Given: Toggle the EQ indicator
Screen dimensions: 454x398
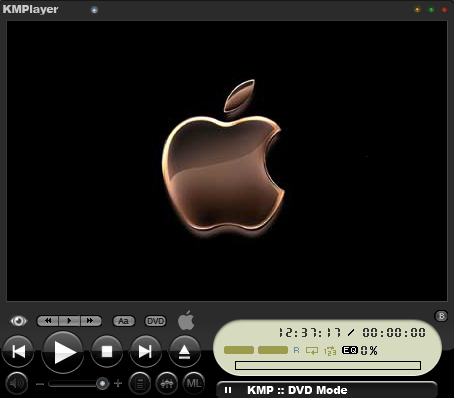Looking at the screenshot, I should [350, 350].
